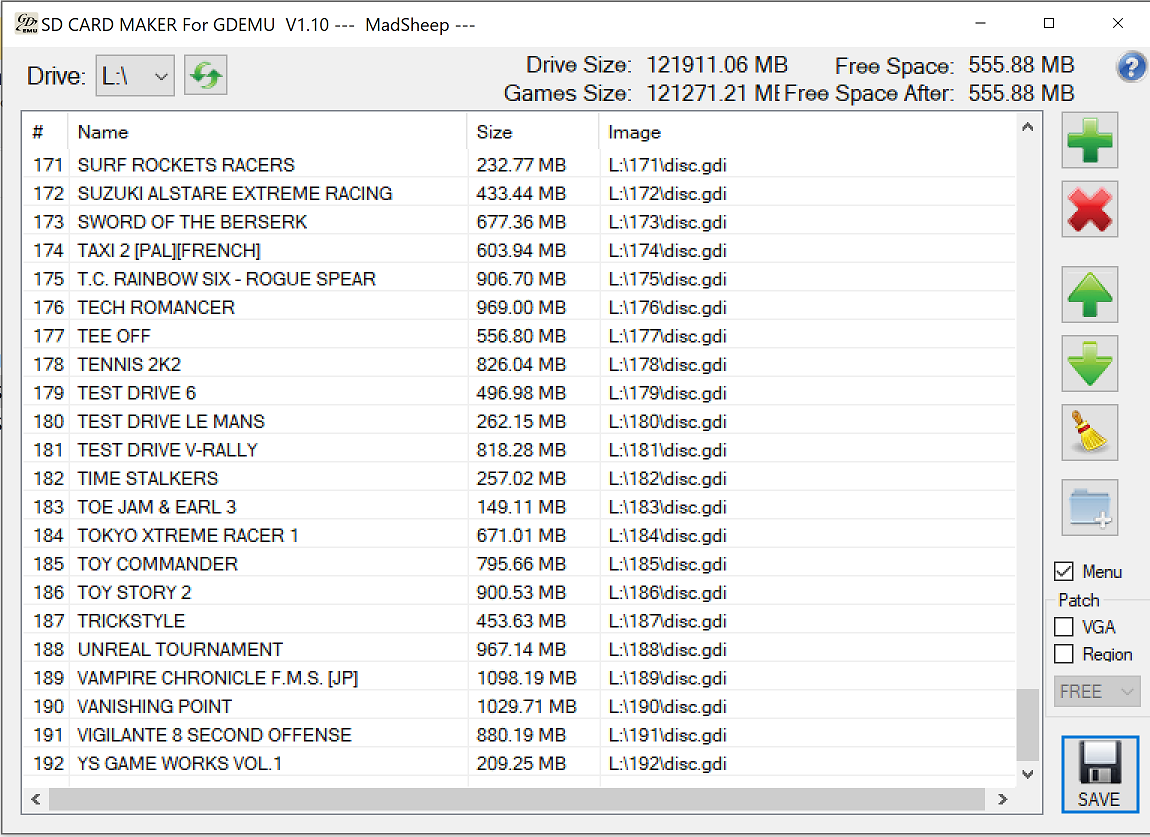Click the Name column header
Image resolution: width=1150 pixels, height=837 pixels.
point(267,132)
